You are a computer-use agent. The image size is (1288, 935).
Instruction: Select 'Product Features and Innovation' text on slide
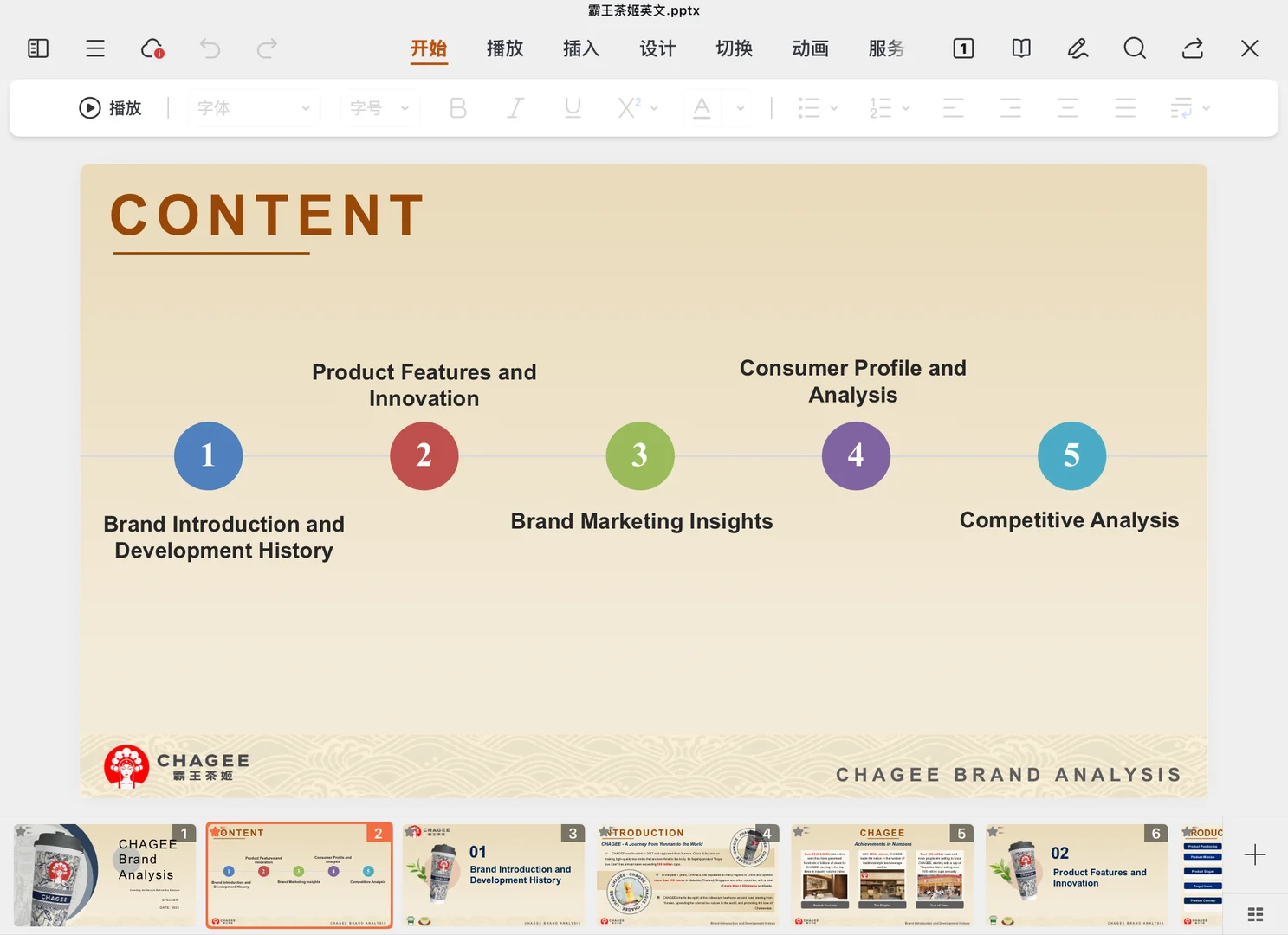(424, 385)
